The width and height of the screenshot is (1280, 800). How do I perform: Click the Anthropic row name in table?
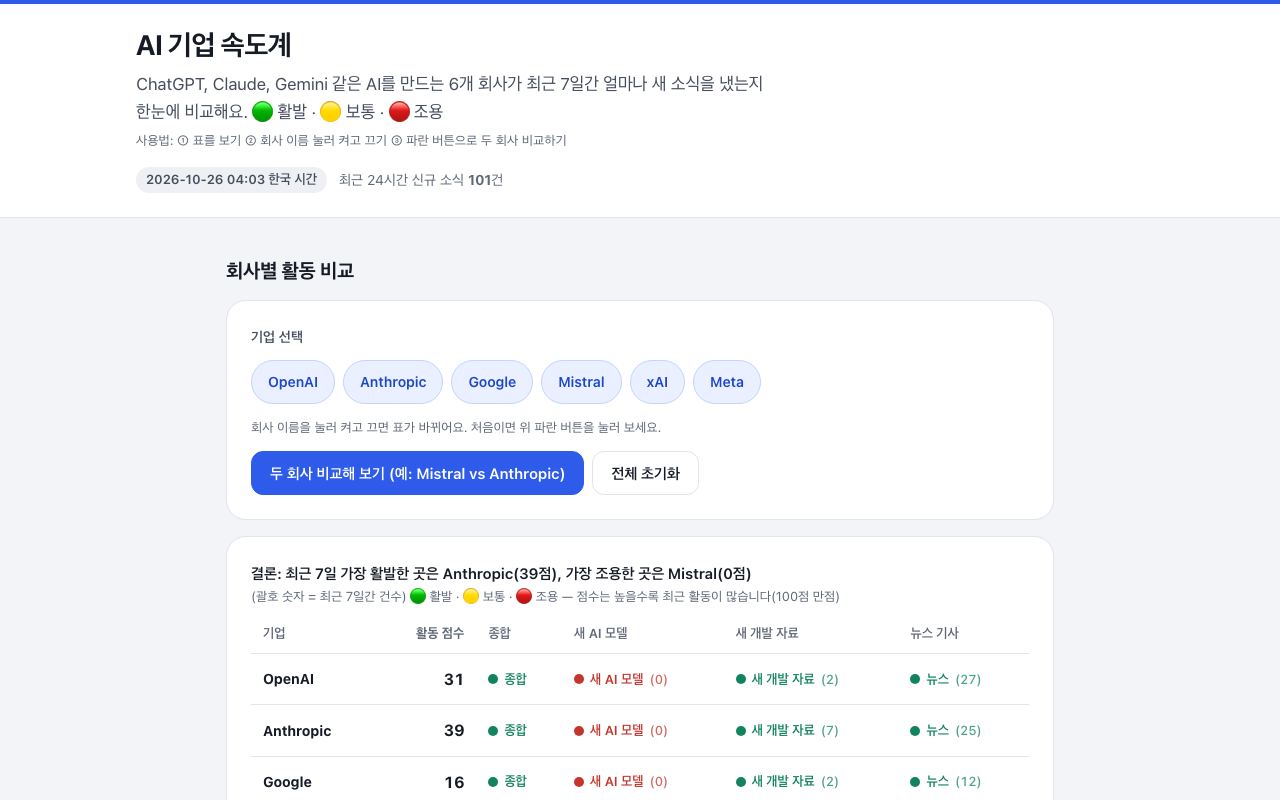[x=297, y=731]
